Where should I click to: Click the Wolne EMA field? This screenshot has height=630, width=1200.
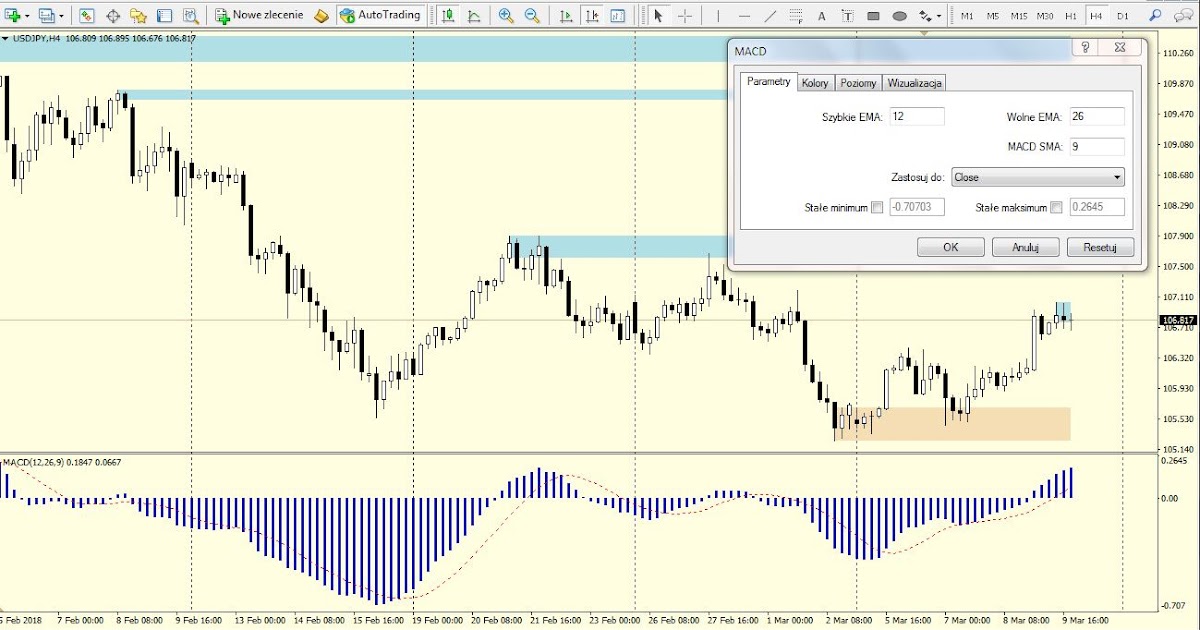[1097, 116]
